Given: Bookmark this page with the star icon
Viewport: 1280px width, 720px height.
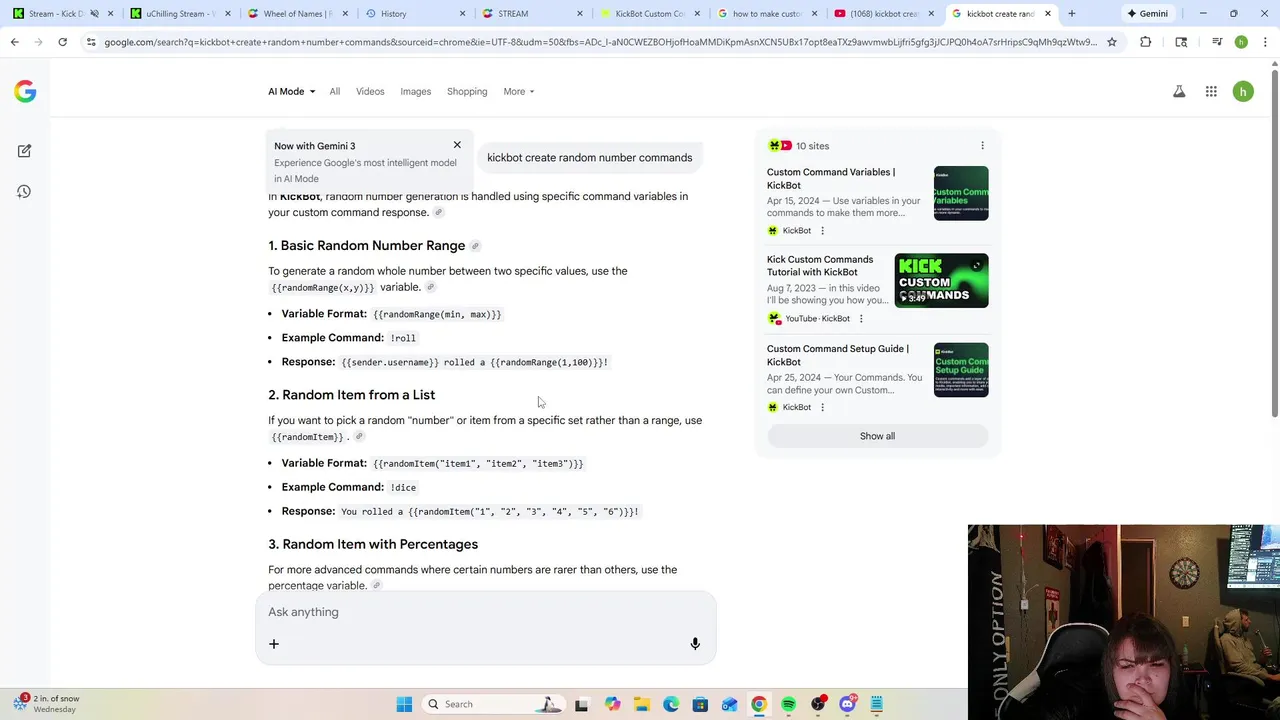Looking at the screenshot, I should click(1111, 42).
